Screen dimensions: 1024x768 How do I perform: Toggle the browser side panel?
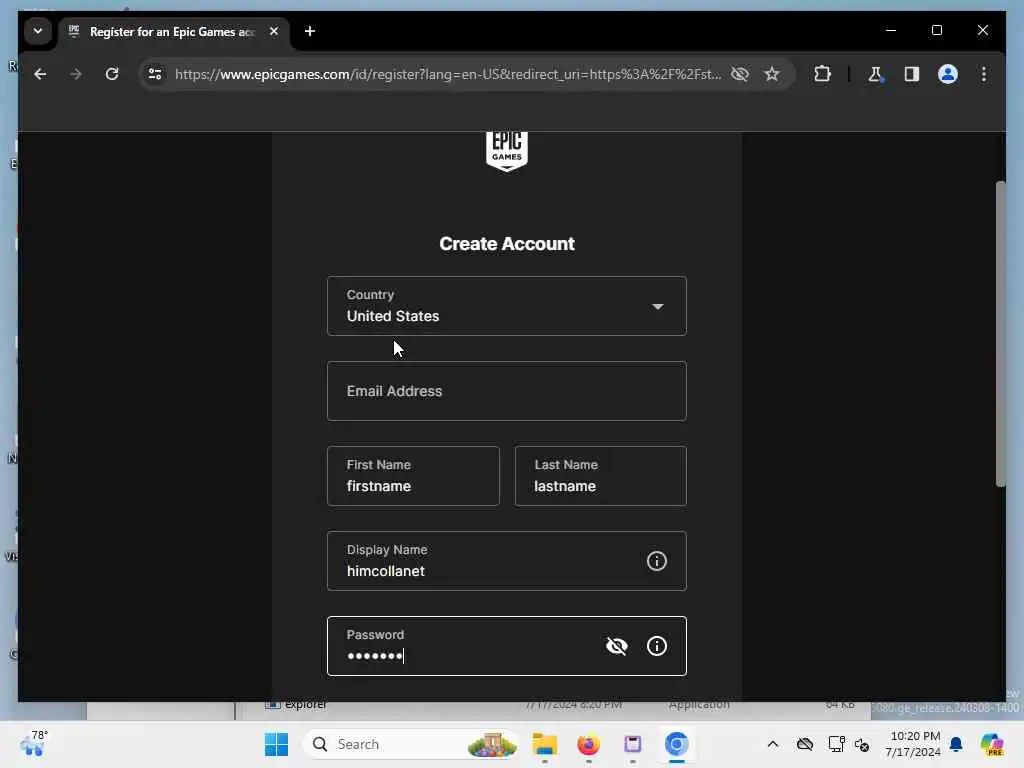point(912,74)
